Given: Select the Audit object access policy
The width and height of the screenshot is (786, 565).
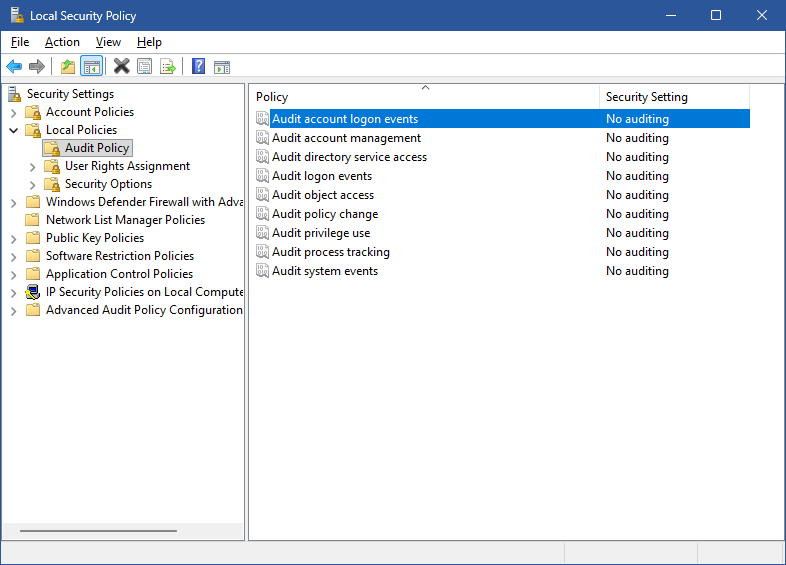Looking at the screenshot, I should click(323, 195).
